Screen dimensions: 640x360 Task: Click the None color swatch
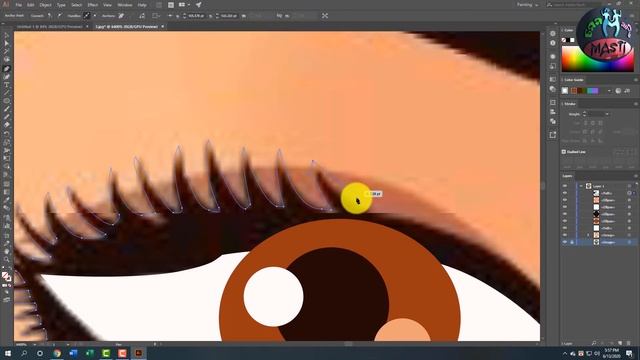pyautogui.click(x=564, y=40)
